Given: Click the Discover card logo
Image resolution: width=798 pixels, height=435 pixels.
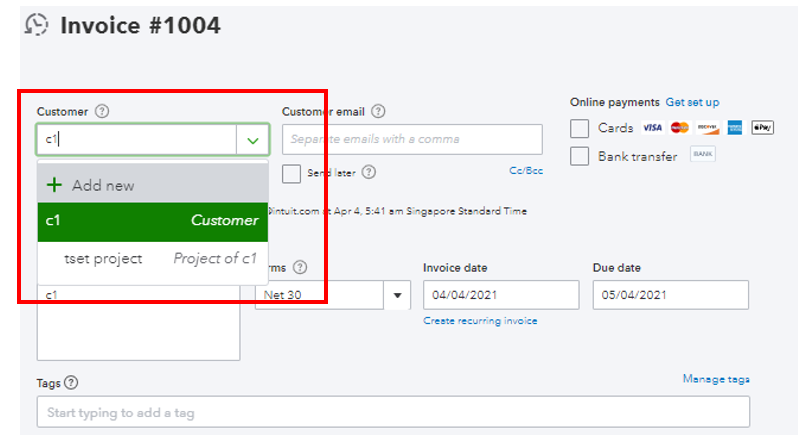Looking at the screenshot, I should pos(708,128).
